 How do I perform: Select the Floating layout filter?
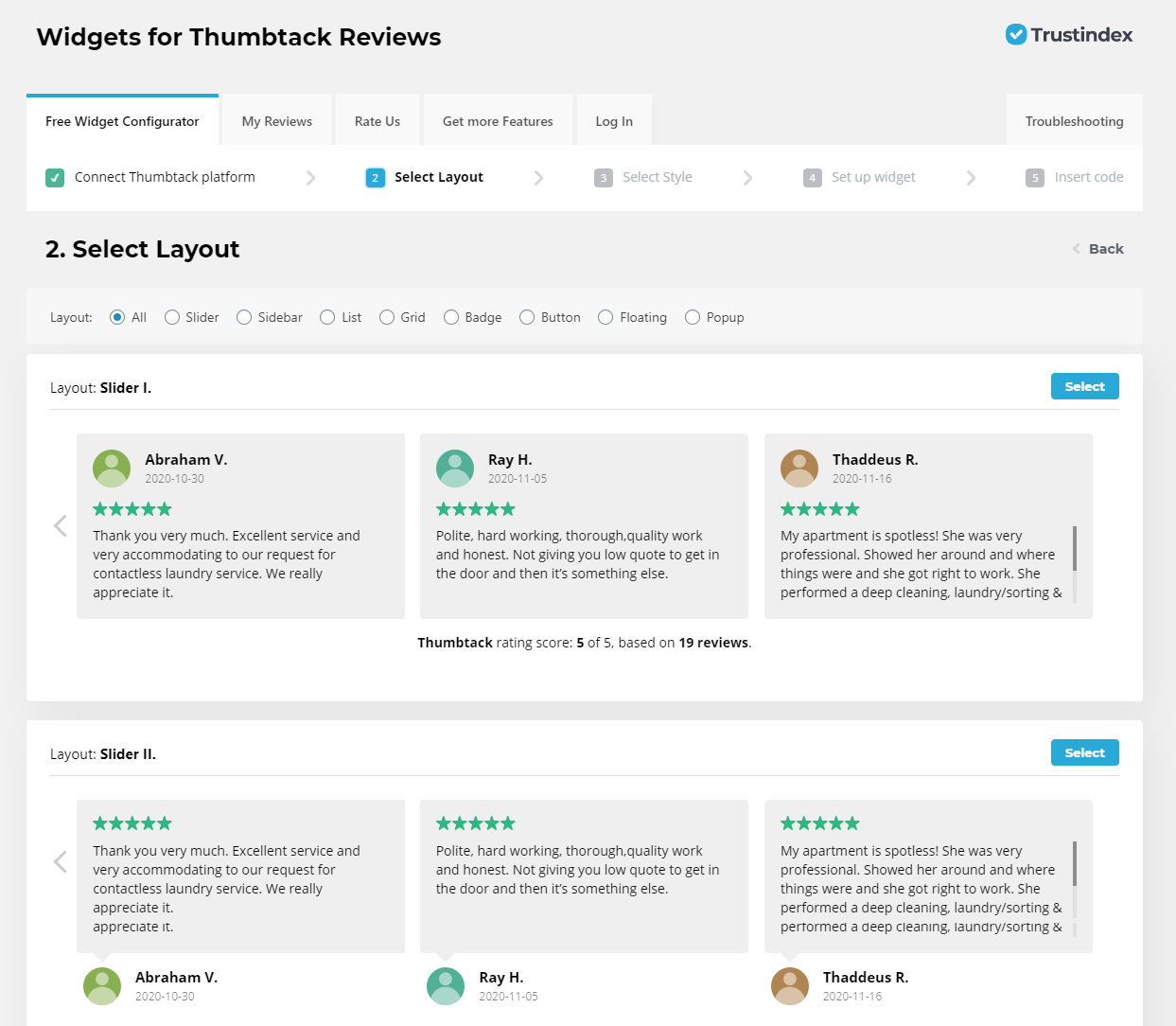tap(606, 317)
